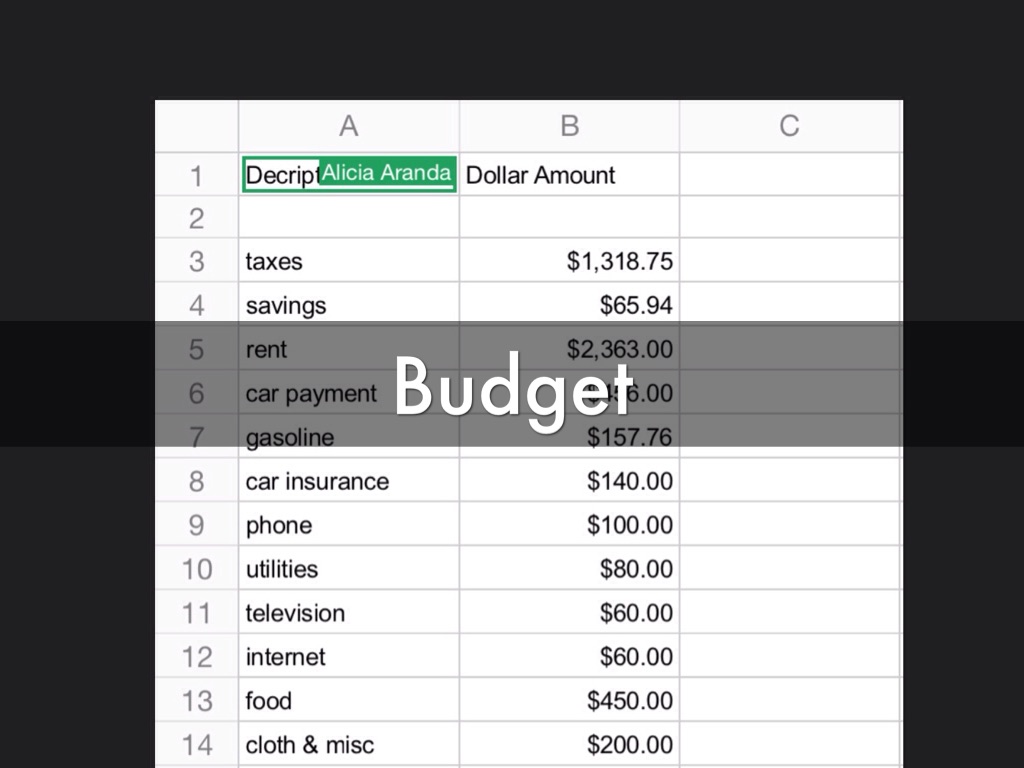Viewport: 1024px width, 768px height.
Task: Select column C header
Action: coord(789,126)
